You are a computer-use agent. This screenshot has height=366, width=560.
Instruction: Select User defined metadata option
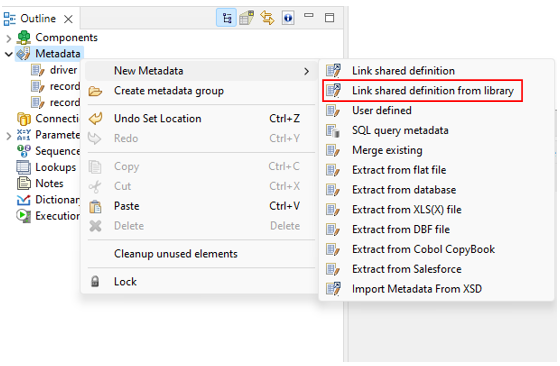tap(436, 111)
